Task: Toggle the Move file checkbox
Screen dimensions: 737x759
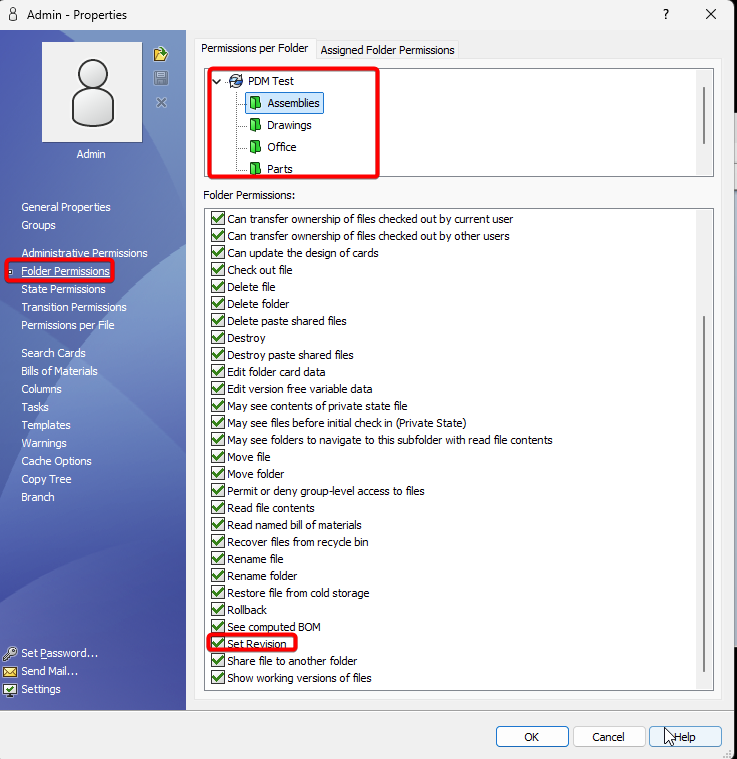Action: 218,456
